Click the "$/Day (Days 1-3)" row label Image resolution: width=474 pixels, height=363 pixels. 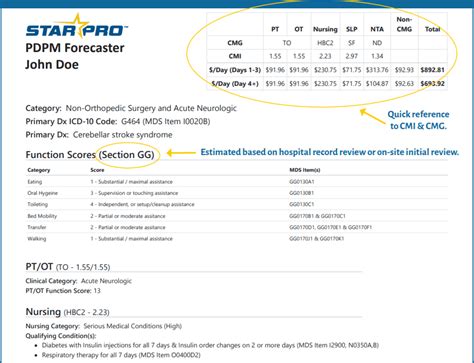point(235,70)
